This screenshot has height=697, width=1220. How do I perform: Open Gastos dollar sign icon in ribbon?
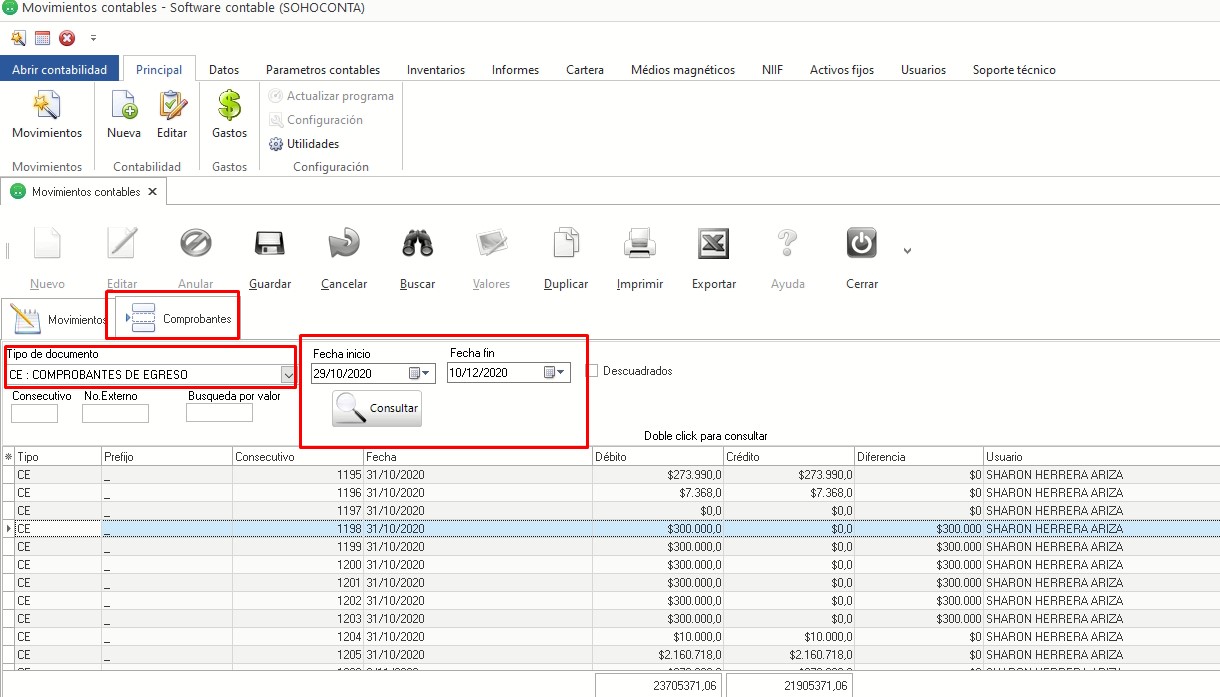pos(229,106)
